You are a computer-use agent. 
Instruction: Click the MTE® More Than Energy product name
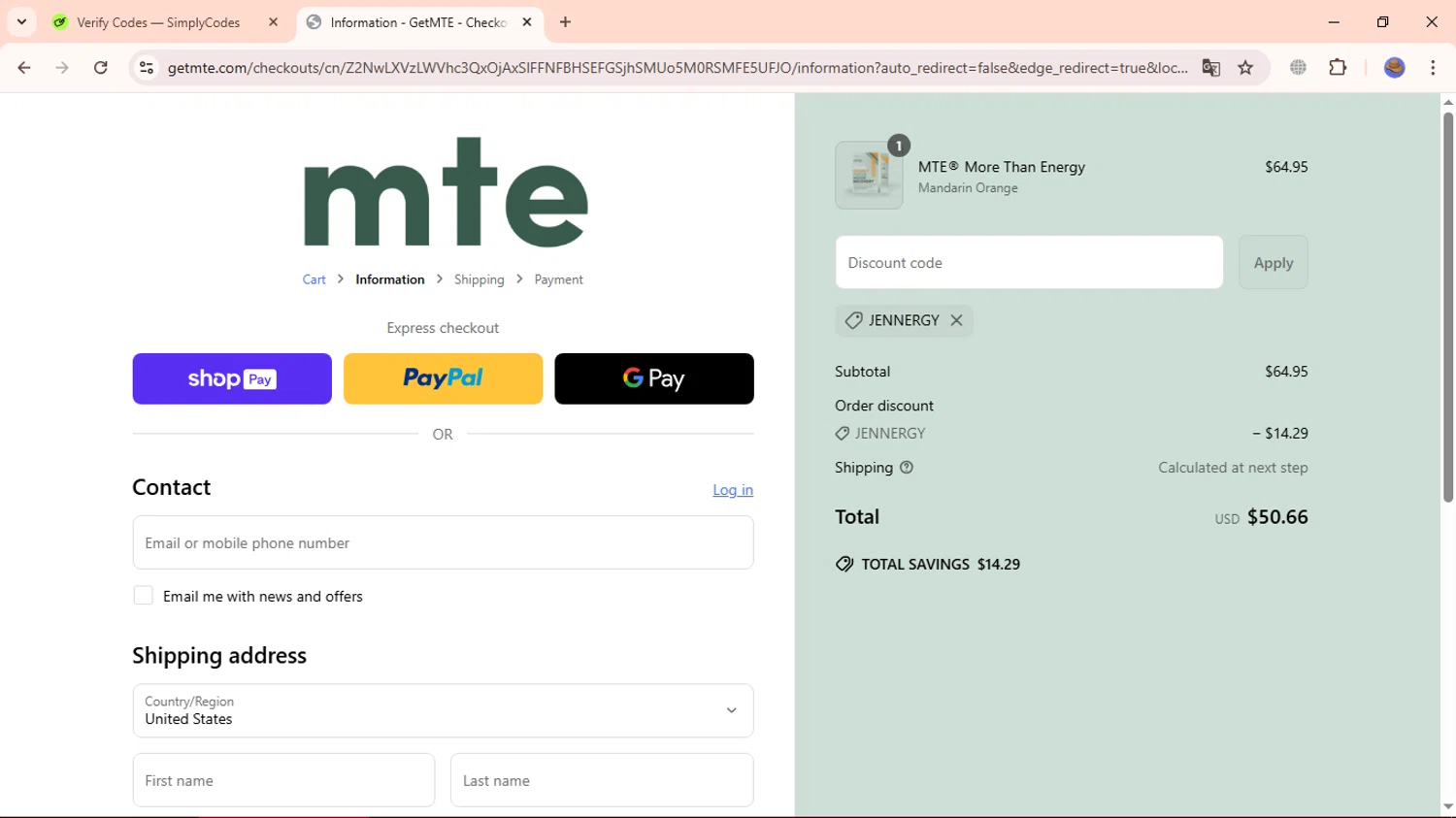click(1002, 167)
